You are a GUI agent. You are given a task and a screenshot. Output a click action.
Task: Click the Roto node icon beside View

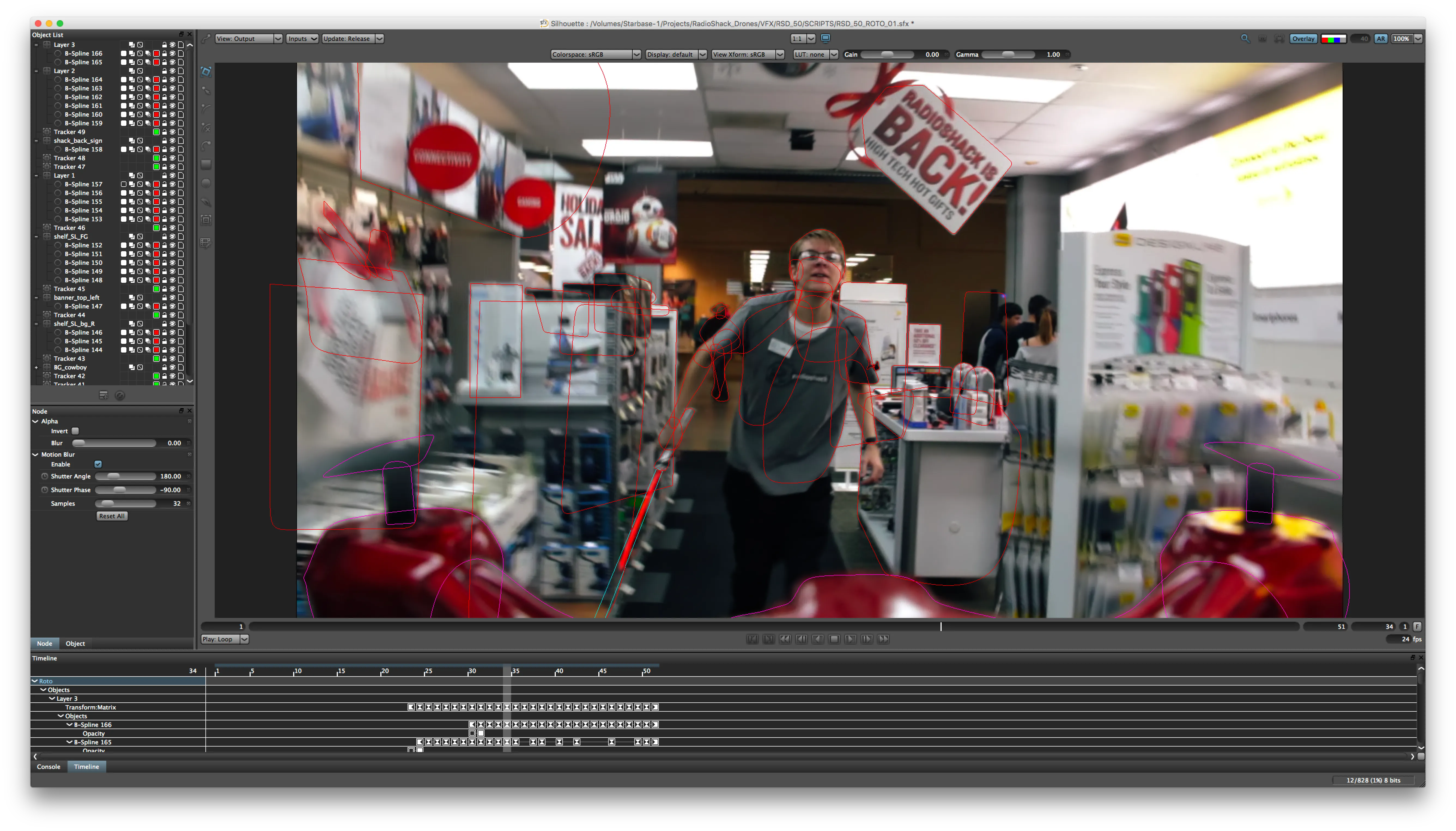point(206,39)
